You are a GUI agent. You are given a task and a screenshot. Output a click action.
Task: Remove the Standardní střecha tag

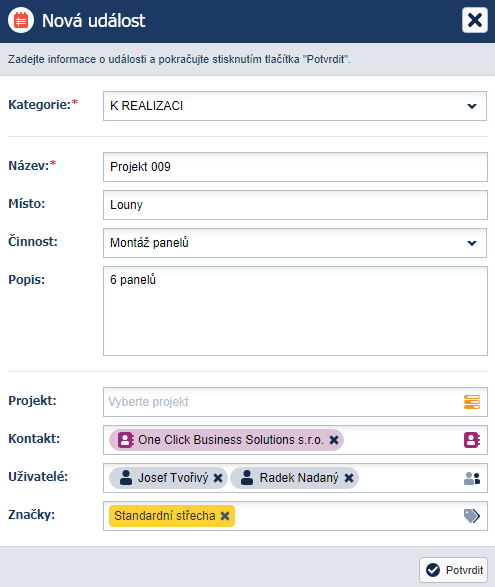[x=225, y=516]
